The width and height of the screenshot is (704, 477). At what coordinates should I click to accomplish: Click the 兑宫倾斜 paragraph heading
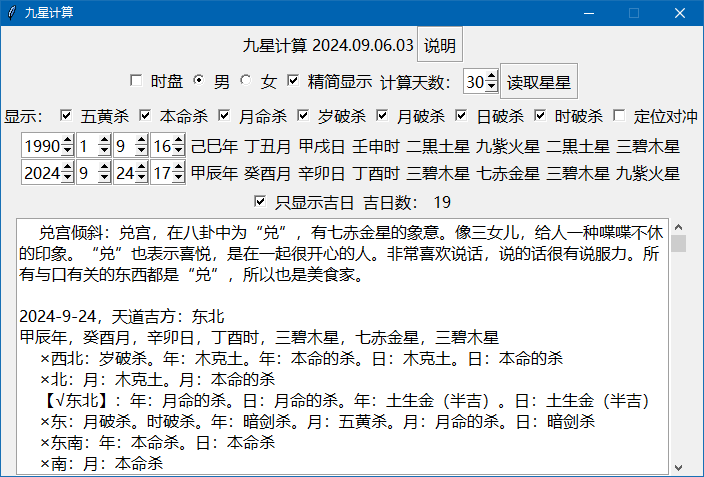[x=71, y=233]
